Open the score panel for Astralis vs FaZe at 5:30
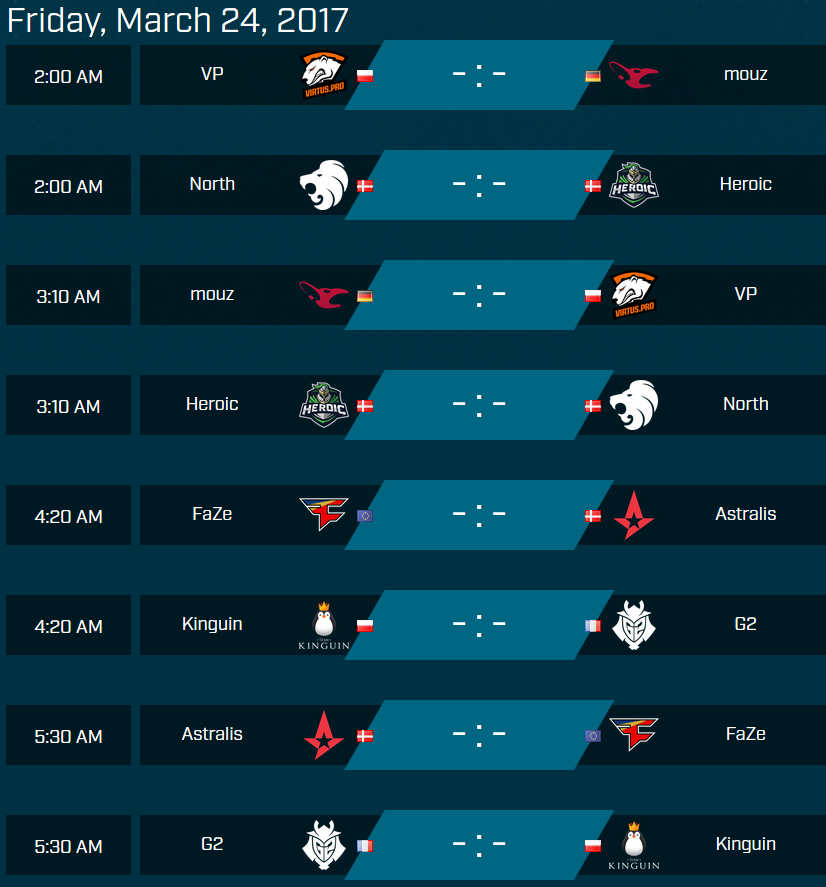This screenshot has height=887, width=826. coord(479,735)
